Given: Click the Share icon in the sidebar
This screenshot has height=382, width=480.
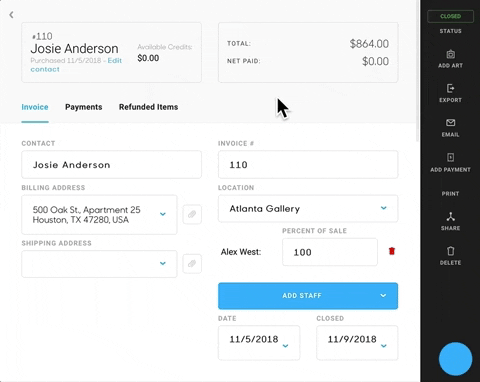Looking at the screenshot, I should (450, 217).
